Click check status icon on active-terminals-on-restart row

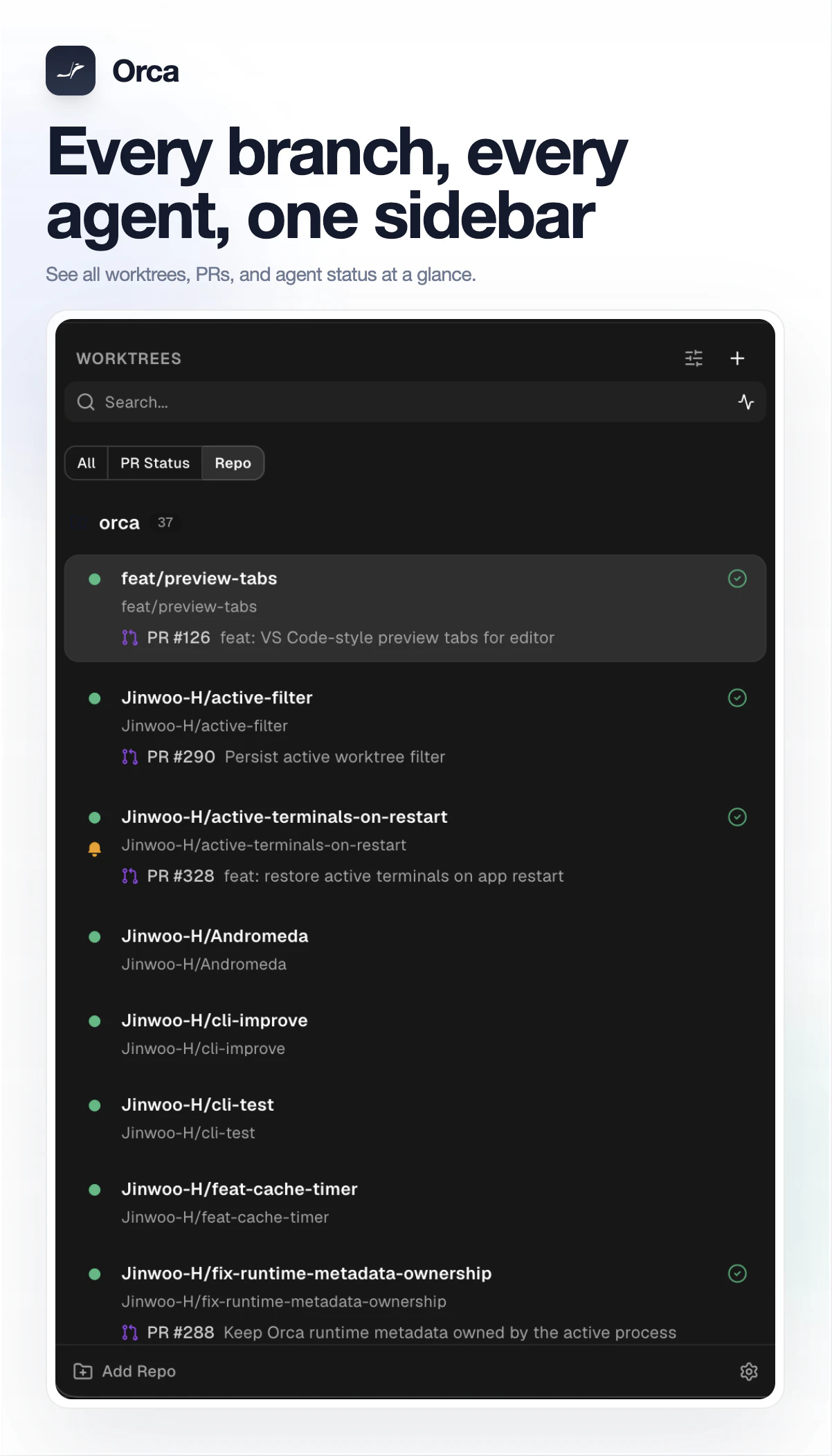pyautogui.click(x=737, y=817)
